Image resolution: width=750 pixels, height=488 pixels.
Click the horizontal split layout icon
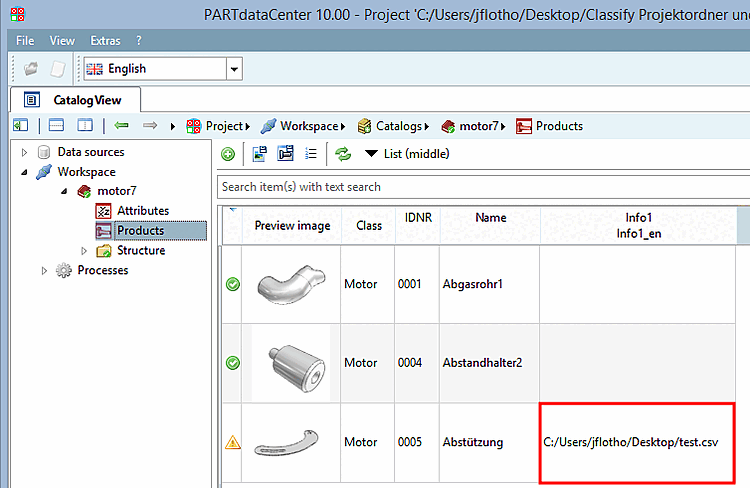tap(56, 126)
